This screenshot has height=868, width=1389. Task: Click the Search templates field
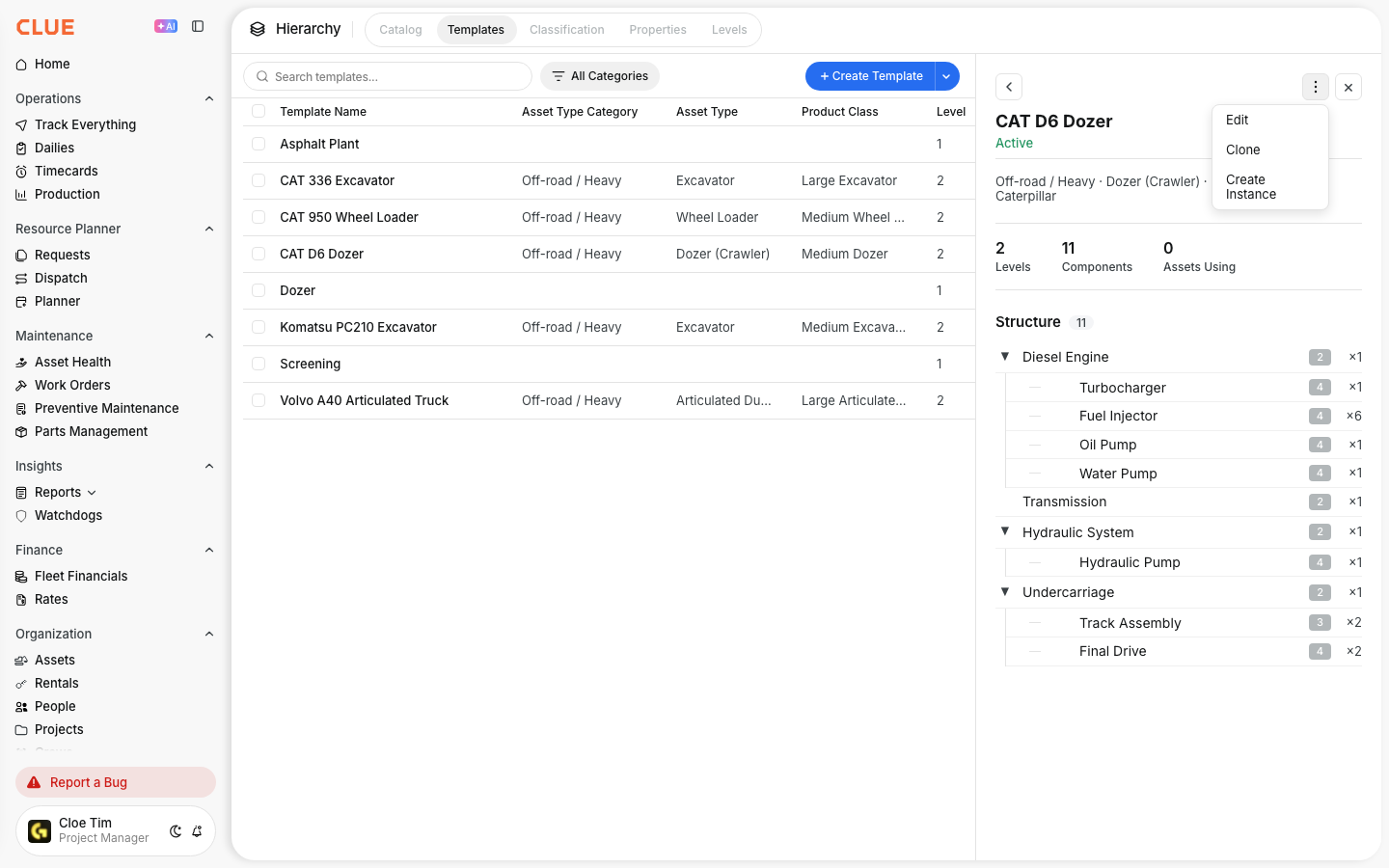tap(388, 76)
